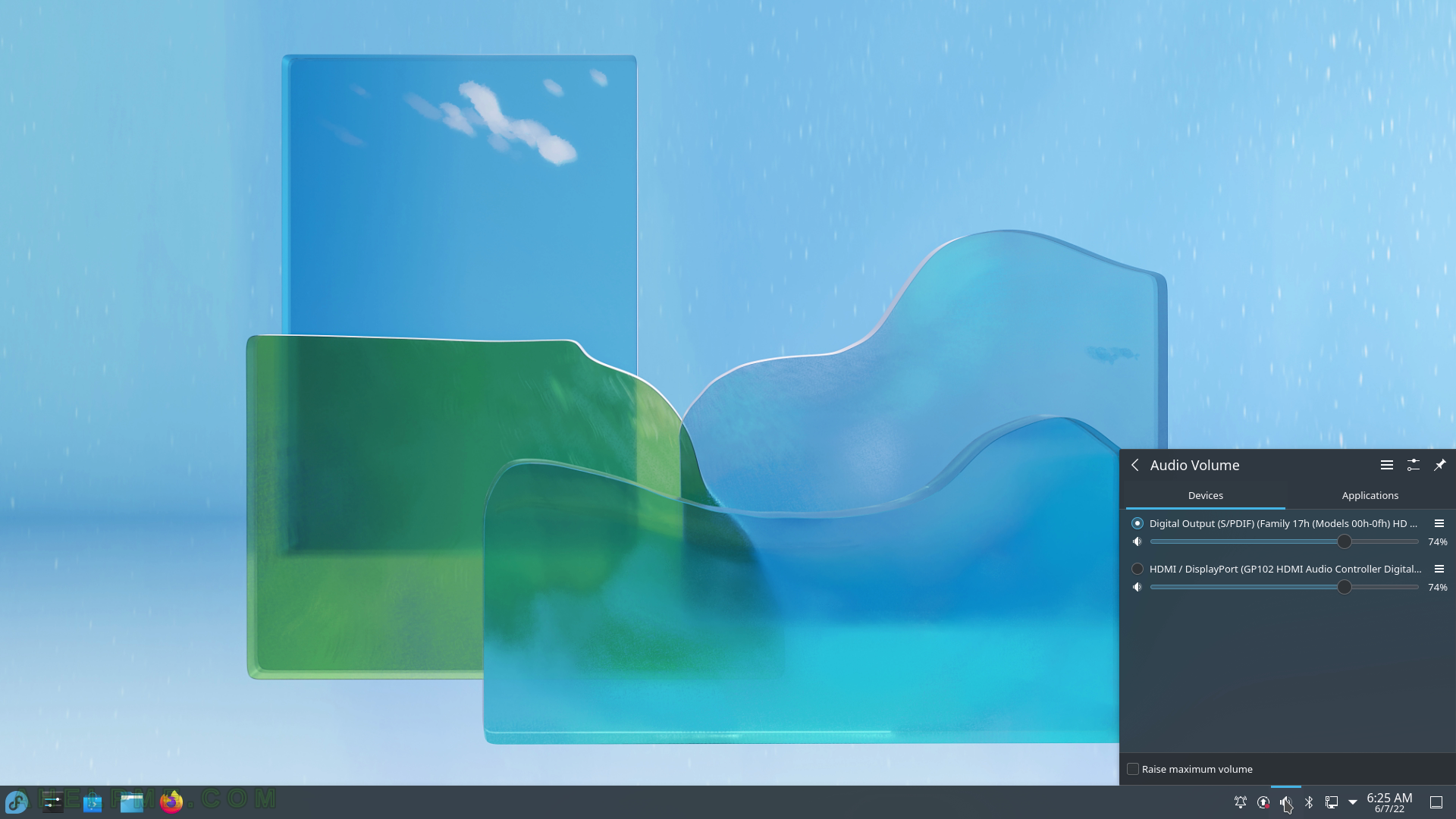Viewport: 1456px width, 819px height.
Task: Expand the Audio Volume panel options
Action: 1386,464
